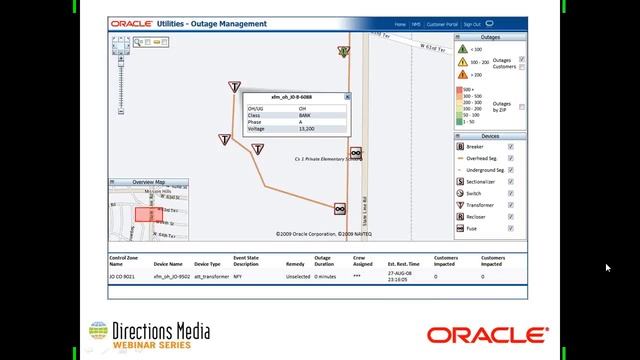
Task: Click the JO CO 8021 control zone cell
Action: point(122,277)
